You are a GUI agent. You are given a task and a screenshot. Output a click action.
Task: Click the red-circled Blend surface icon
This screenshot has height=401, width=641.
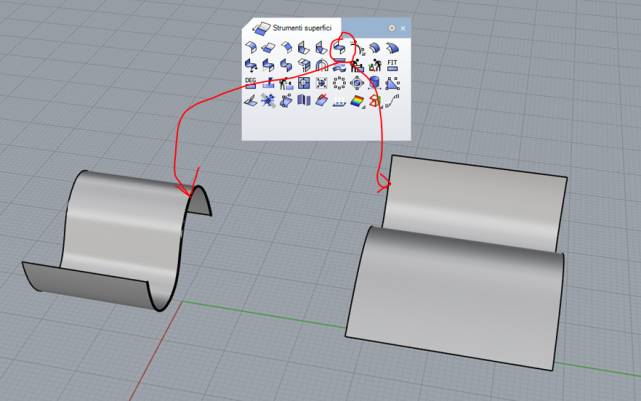(x=339, y=47)
